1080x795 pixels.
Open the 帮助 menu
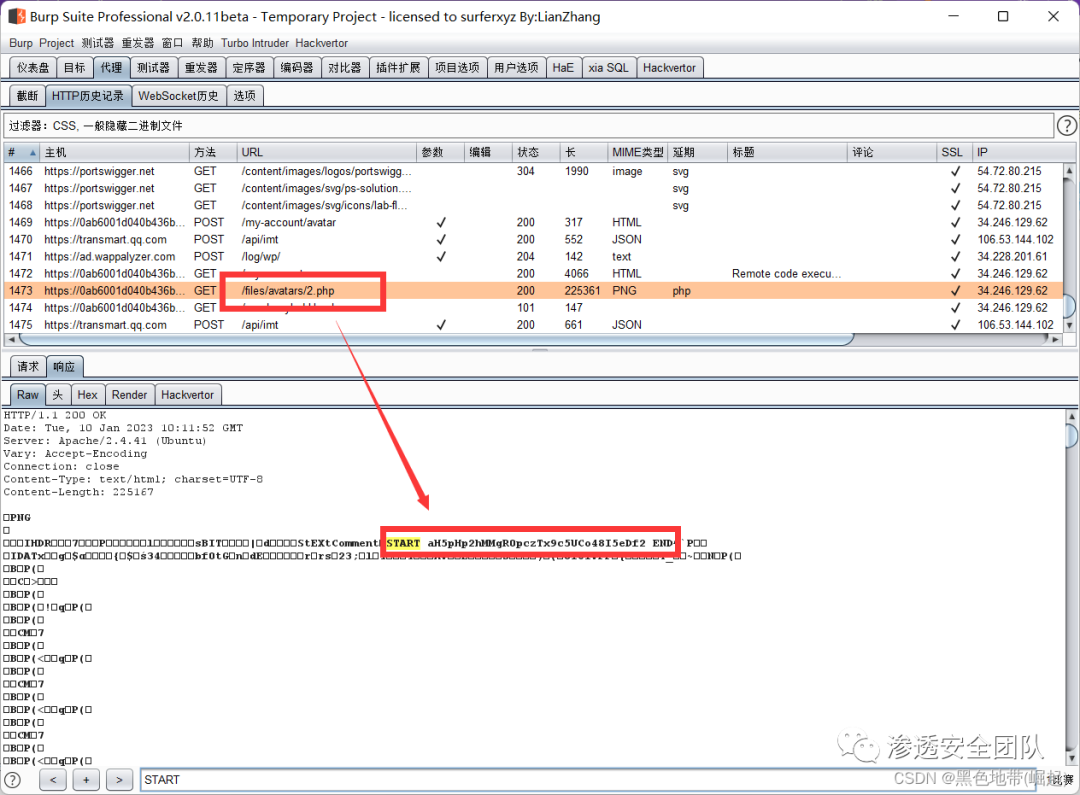tap(202, 43)
